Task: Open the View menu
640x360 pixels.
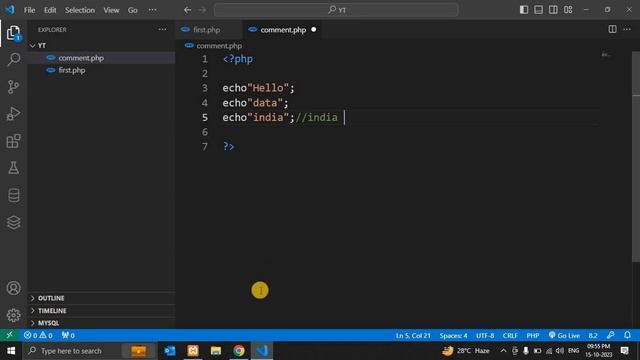Action: 111,10
